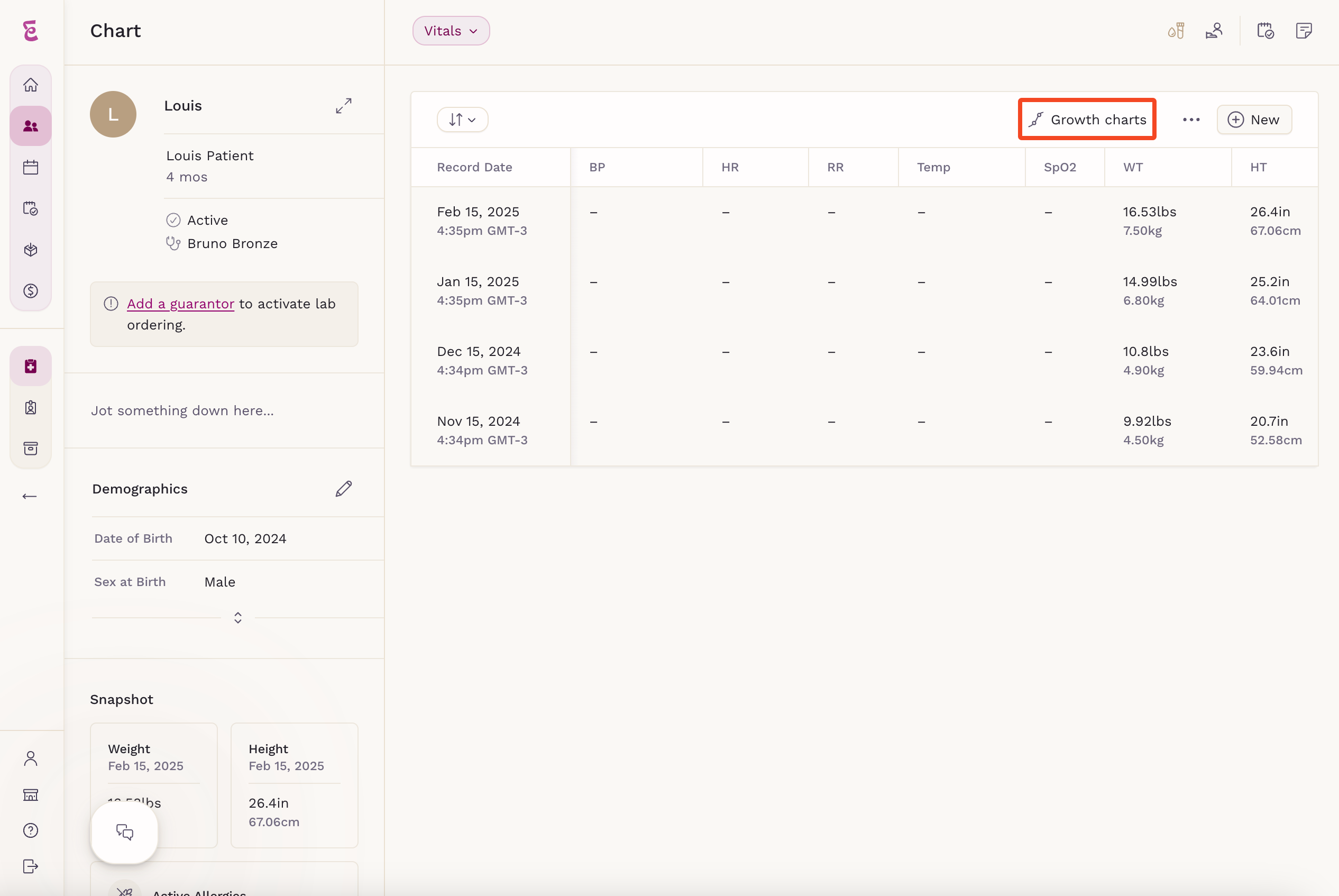Click the logout icon in sidebar
The height and width of the screenshot is (896, 1339).
click(x=31, y=866)
